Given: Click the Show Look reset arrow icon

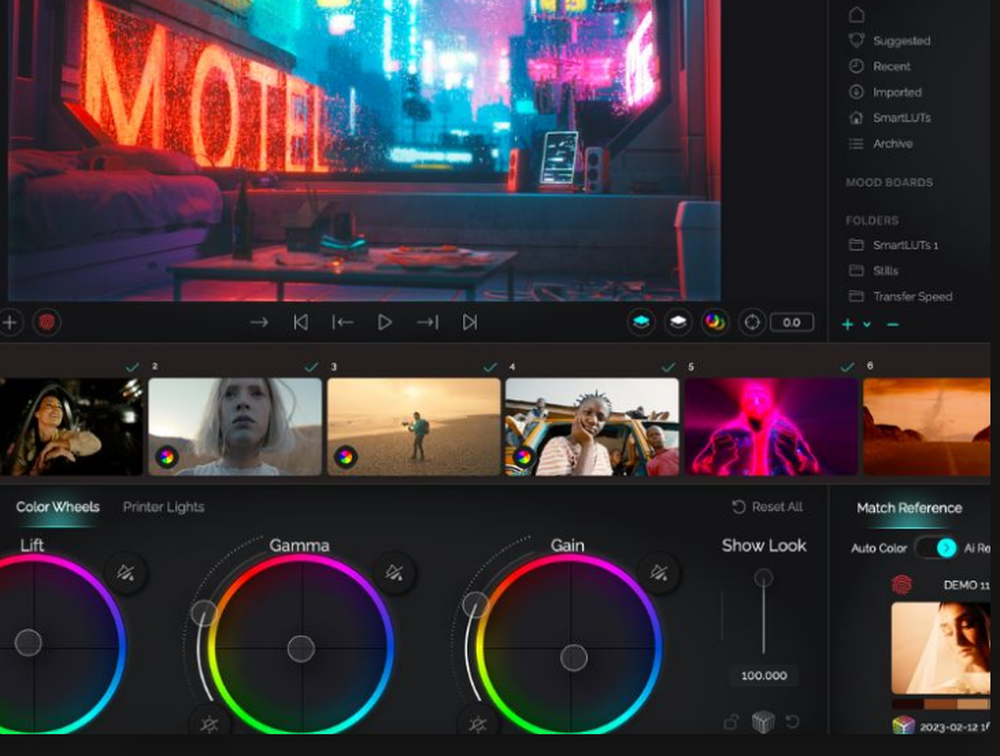Looking at the screenshot, I should tap(792, 722).
